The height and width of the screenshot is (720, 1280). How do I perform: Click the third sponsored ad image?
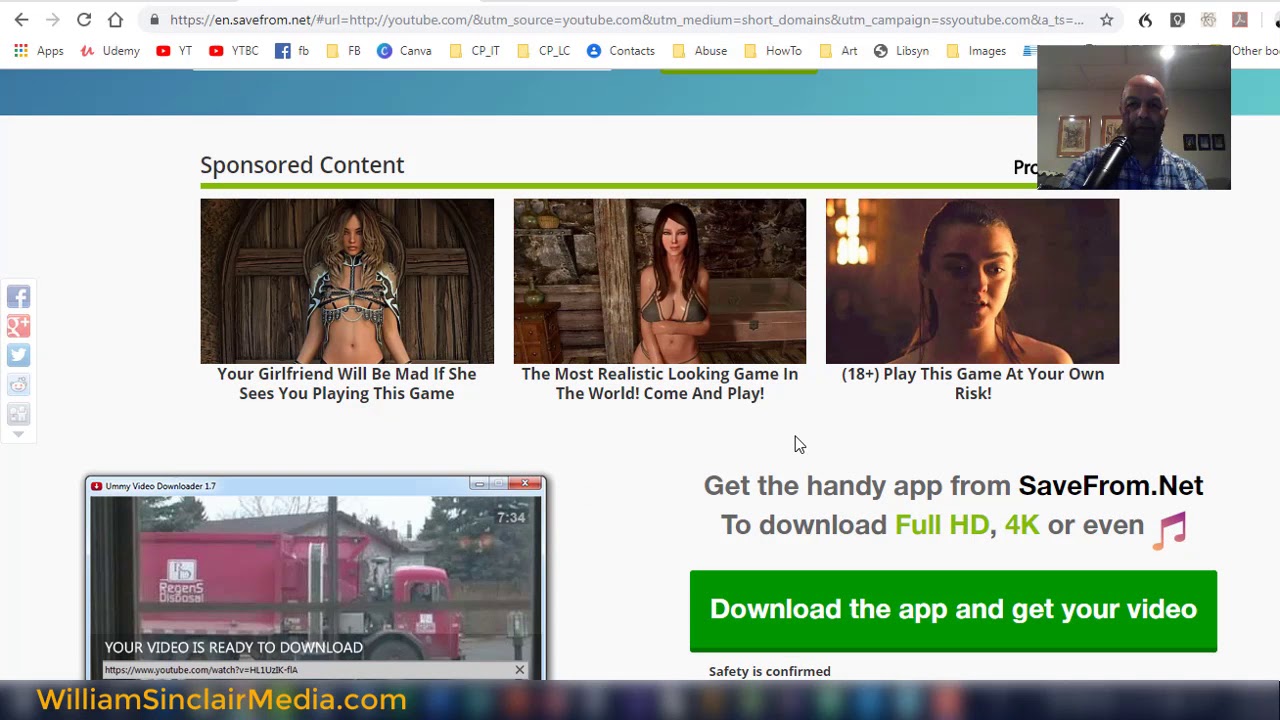pyautogui.click(x=973, y=281)
